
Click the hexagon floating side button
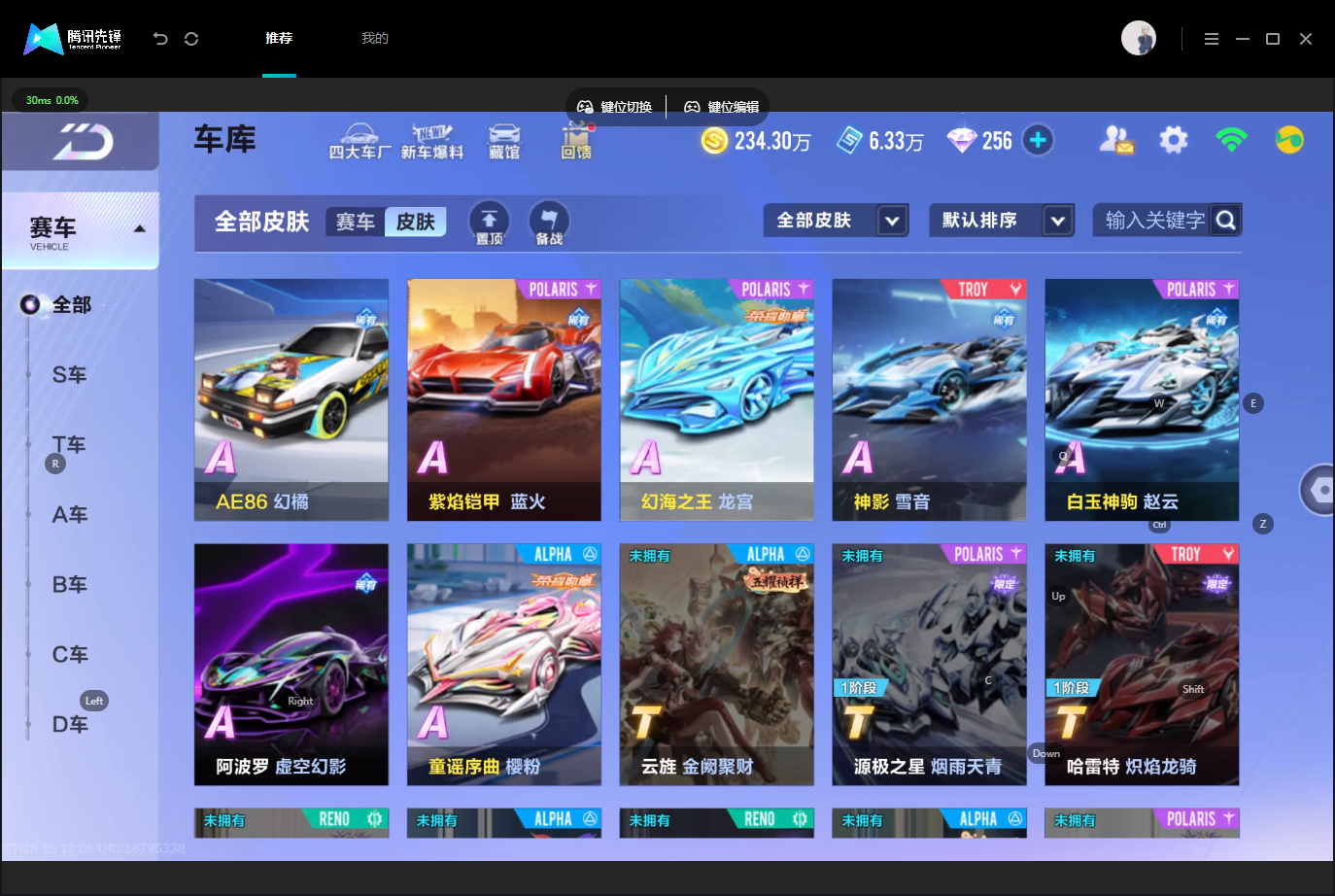point(1318,491)
